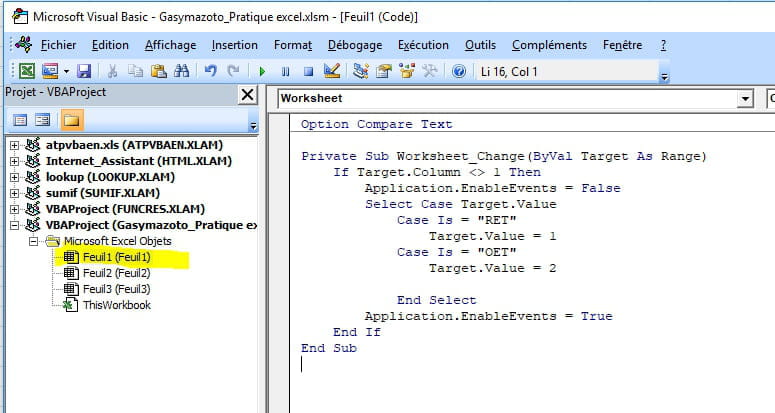Expand the lookup (LOOKUP.XLAM) node
This screenshot has height=413, width=775.
tap(14, 177)
